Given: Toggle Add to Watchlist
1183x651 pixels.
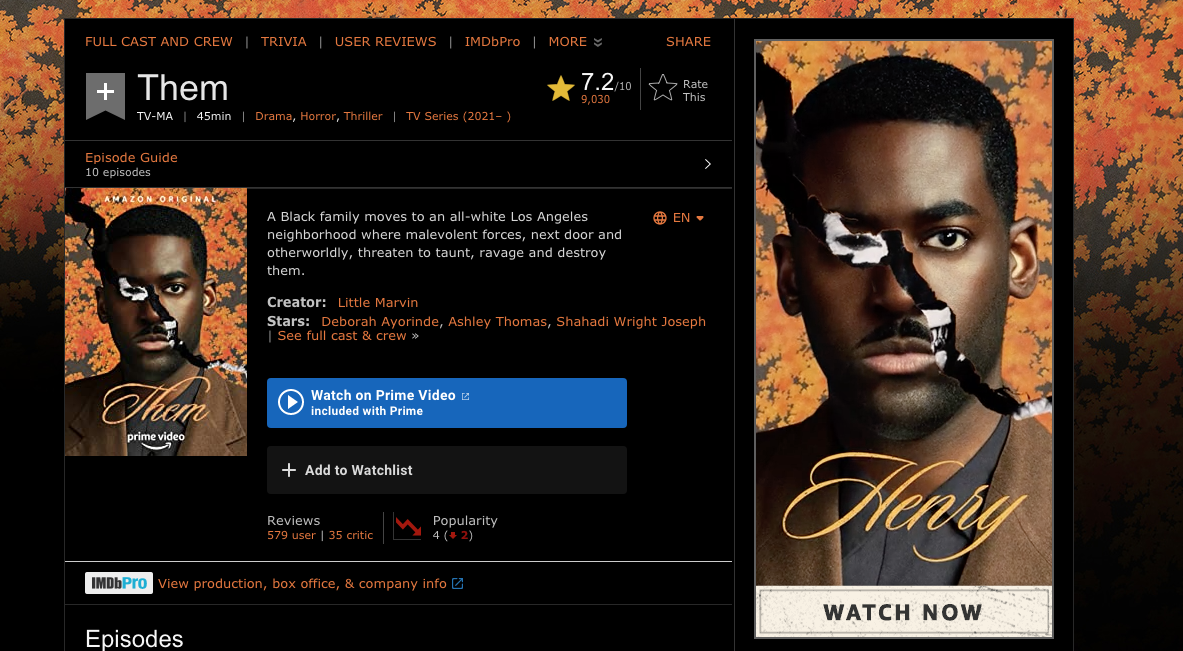Looking at the screenshot, I should 447,470.
